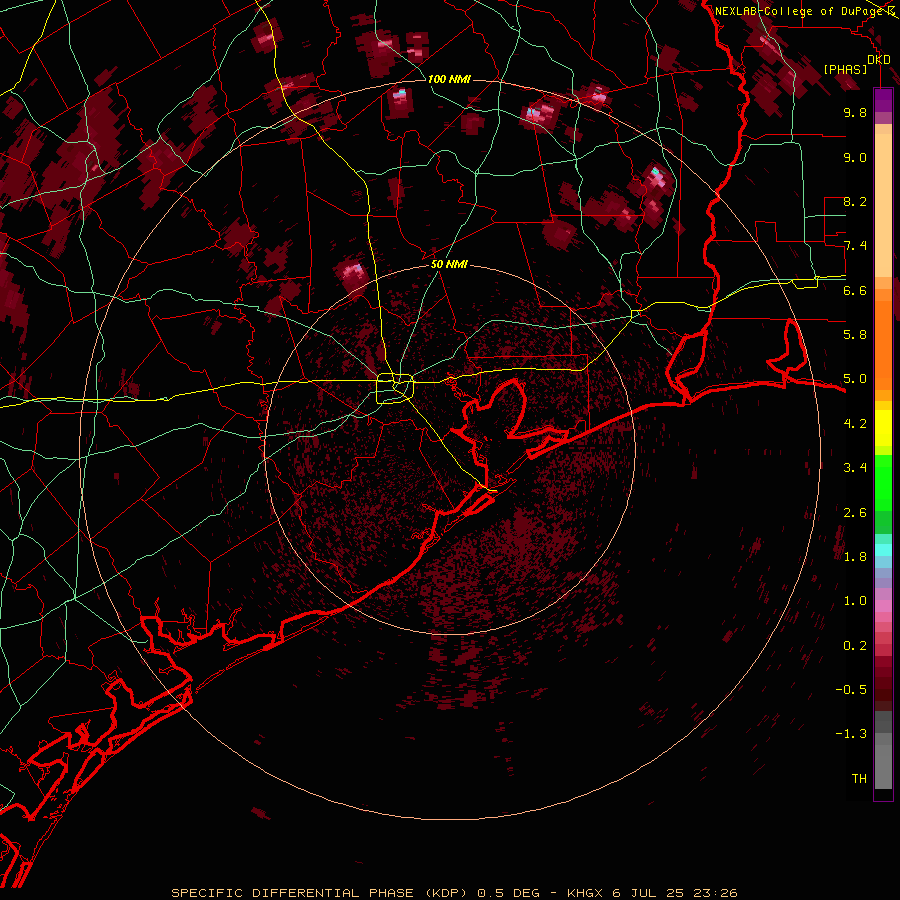The height and width of the screenshot is (900, 900).
Task: Click the 5.0 value on color scale
Action: tap(855, 379)
